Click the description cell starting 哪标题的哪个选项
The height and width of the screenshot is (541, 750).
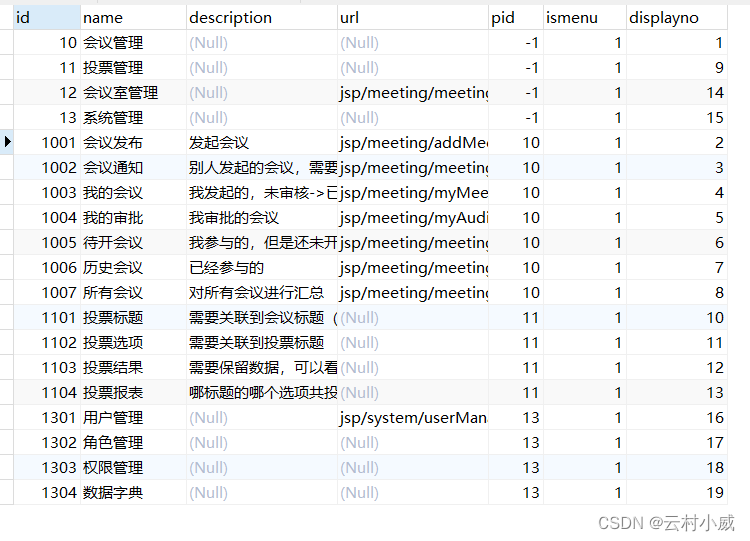pyautogui.click(x=262, y=392)
